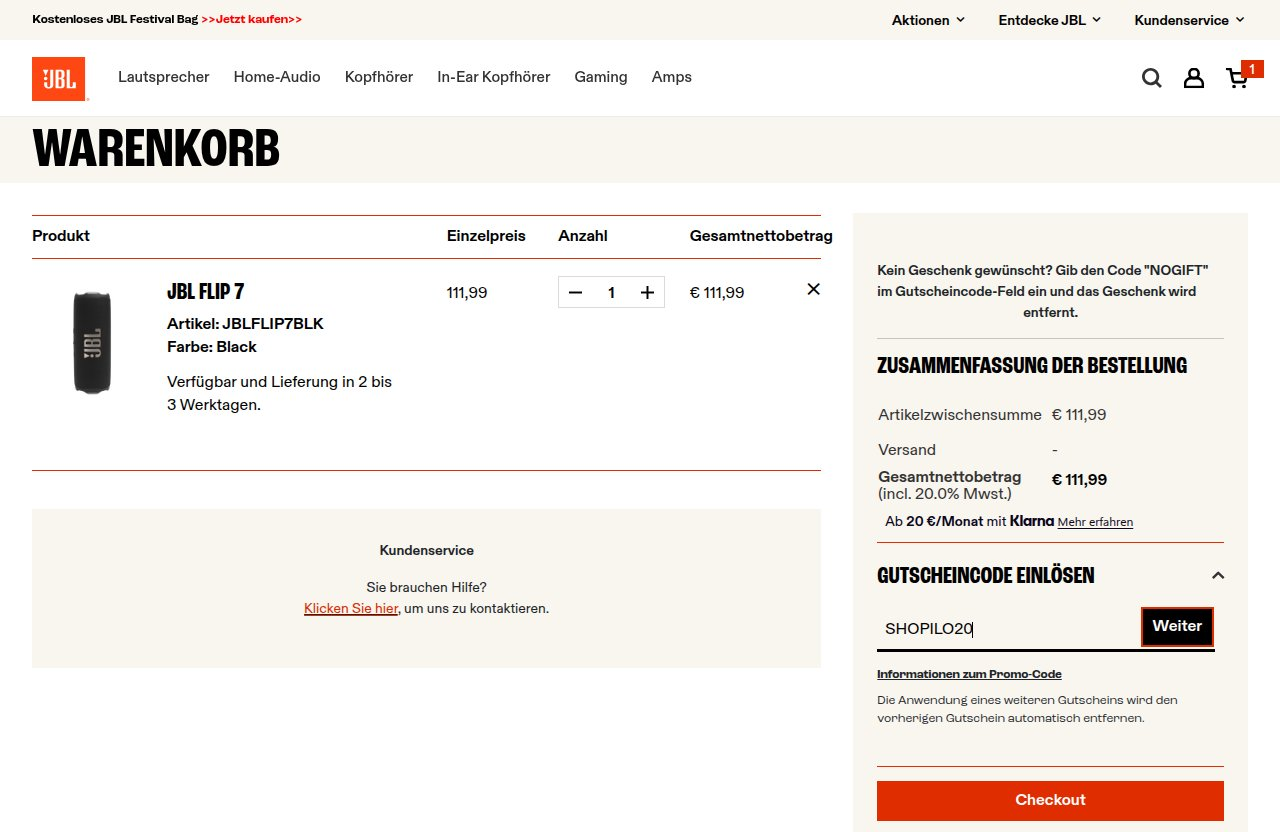Decrease quantity with the minus button

coord(575,292)
